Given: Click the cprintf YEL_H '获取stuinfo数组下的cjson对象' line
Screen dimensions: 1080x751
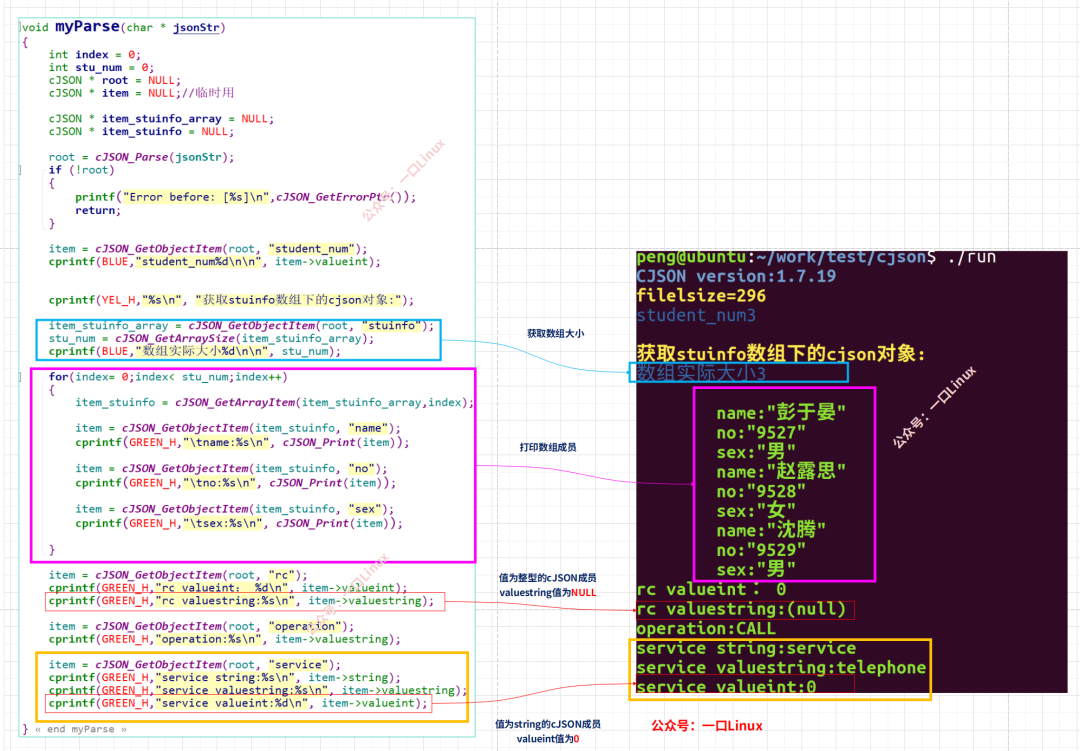Looking at the screenshot, I should [x=231, y=300].
